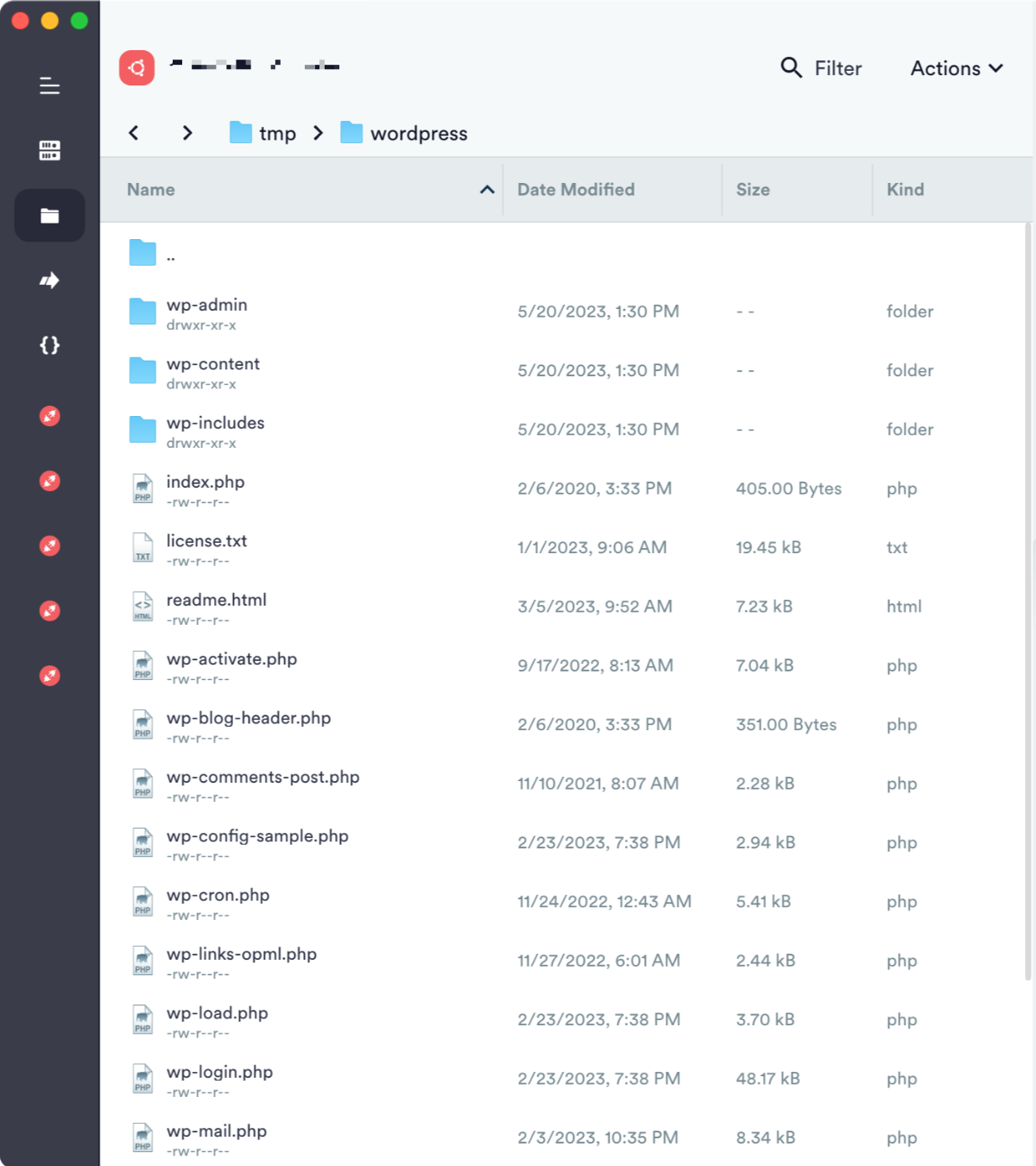Select the wp-content folder icon

pyautogui.click(x=142, y=370)
